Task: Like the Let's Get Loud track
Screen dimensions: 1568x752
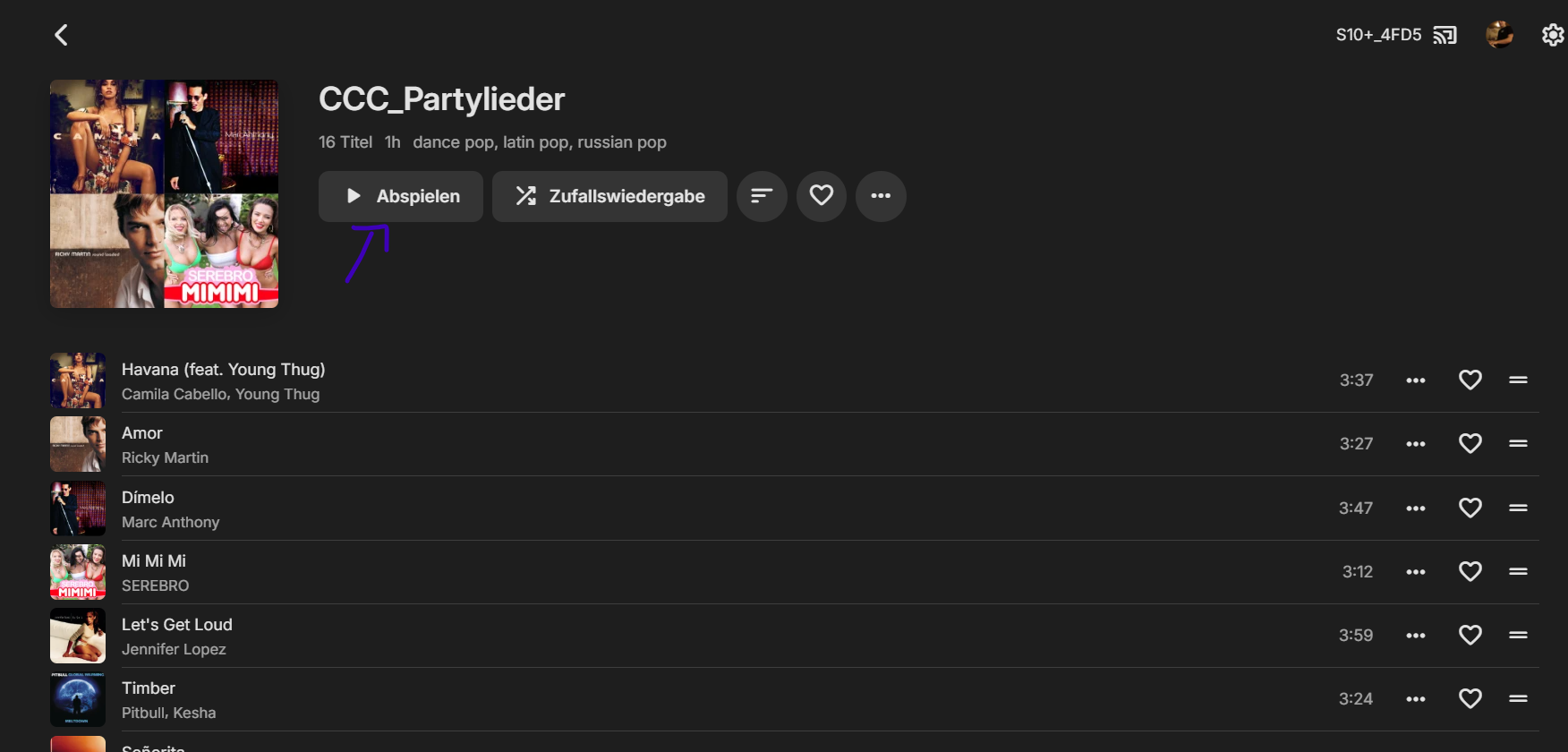Action: [x=1470, y=636]
